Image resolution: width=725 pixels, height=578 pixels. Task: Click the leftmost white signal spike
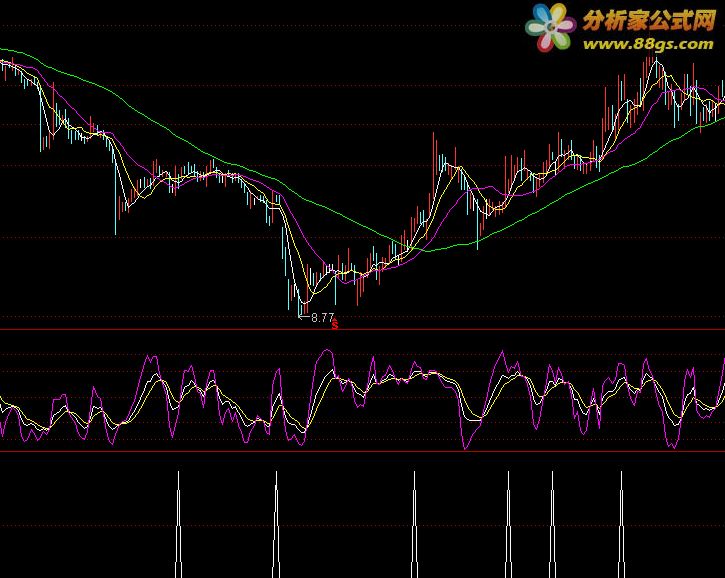tap(178, 524)
